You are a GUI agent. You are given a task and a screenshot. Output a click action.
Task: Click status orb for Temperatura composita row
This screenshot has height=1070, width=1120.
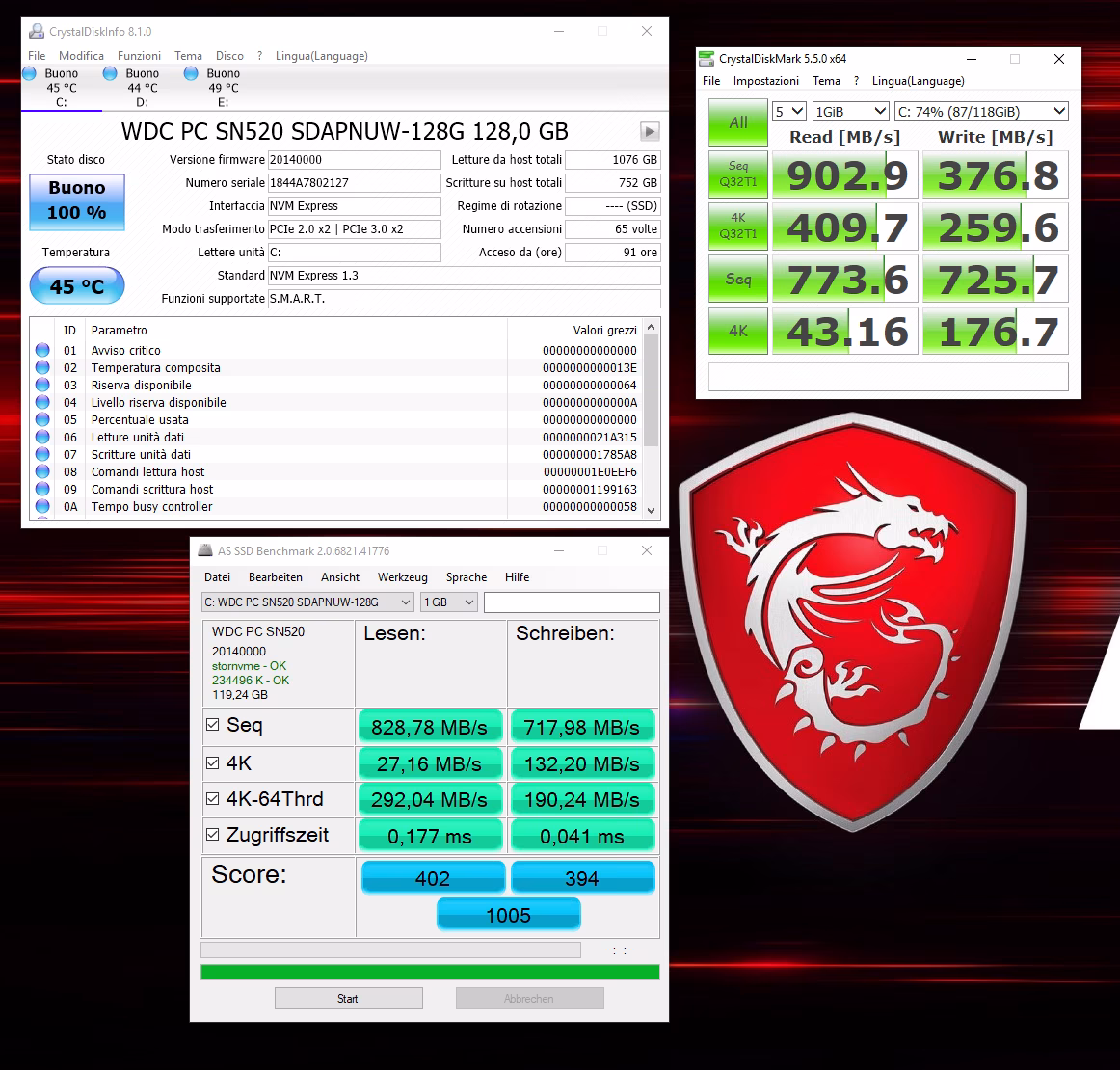(x=42, y=367)
